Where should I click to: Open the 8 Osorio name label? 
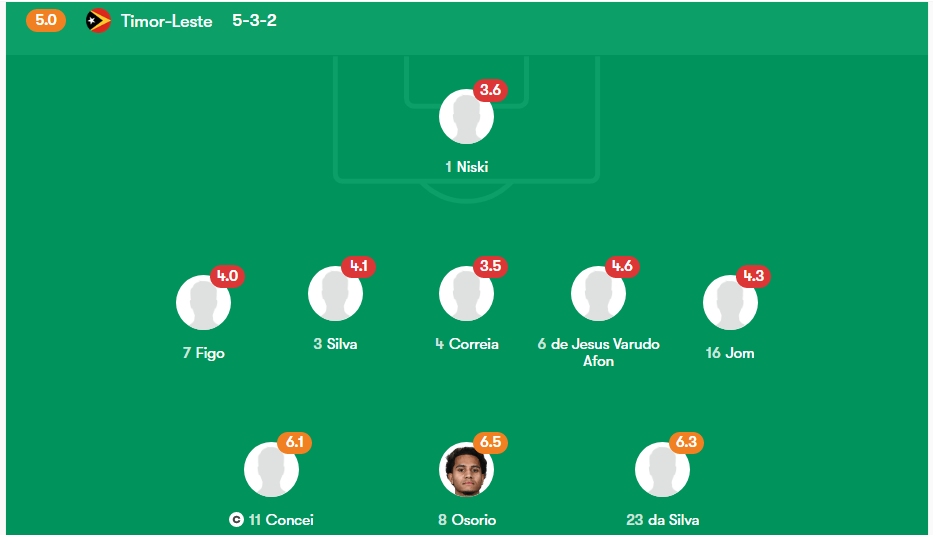(x=467, y=520)
